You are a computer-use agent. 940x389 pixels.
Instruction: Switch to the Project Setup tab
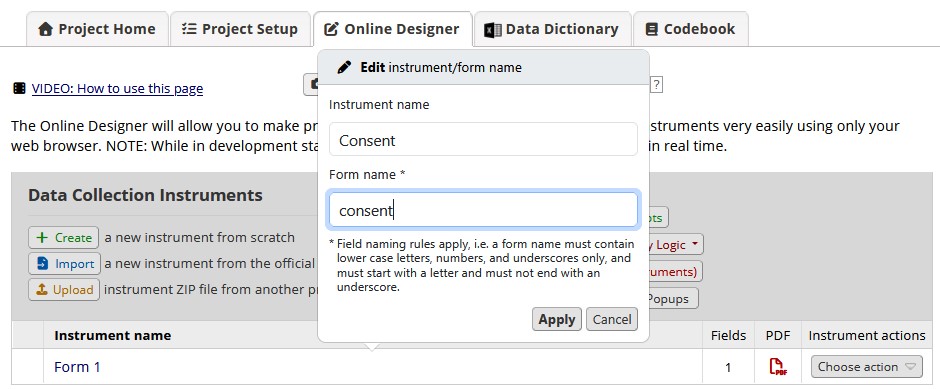point(240,29)
